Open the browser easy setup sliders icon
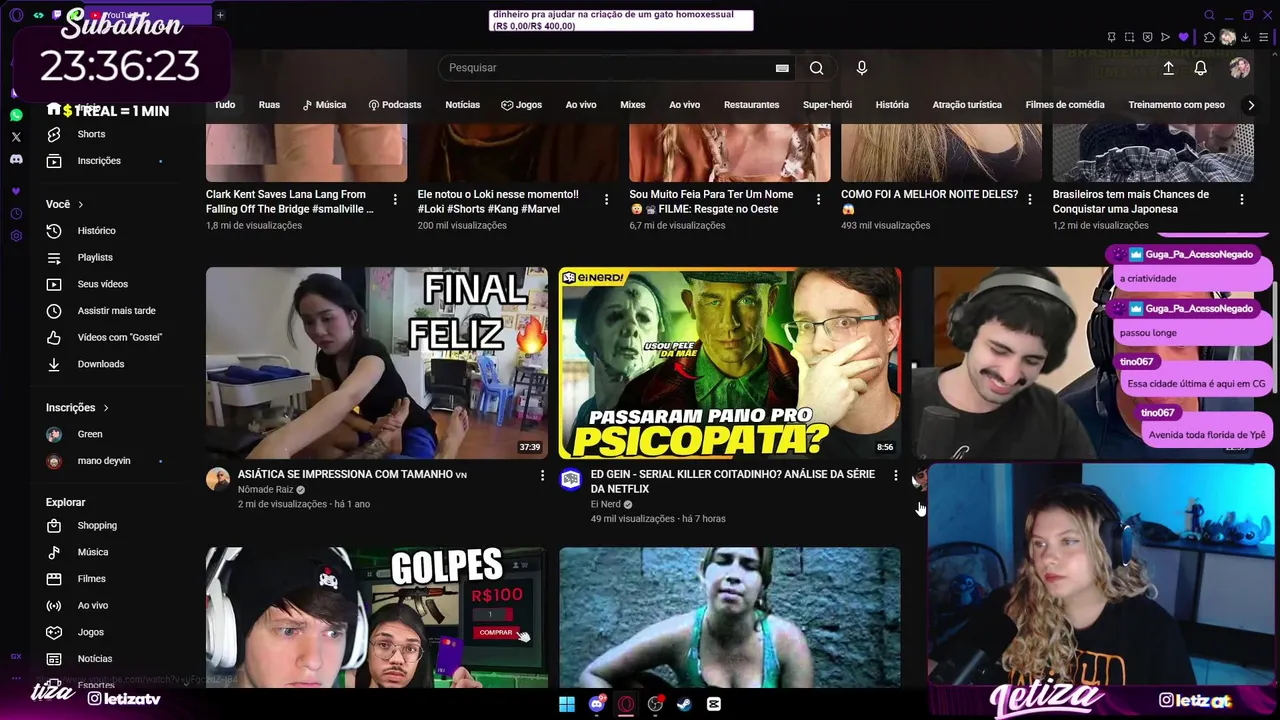 tap(1264, 37)
